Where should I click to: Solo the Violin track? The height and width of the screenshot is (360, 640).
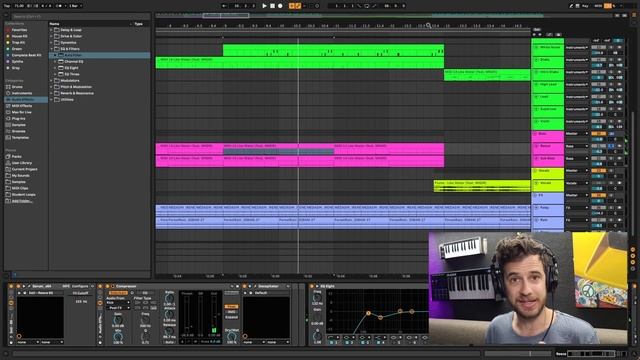(611, 122)
